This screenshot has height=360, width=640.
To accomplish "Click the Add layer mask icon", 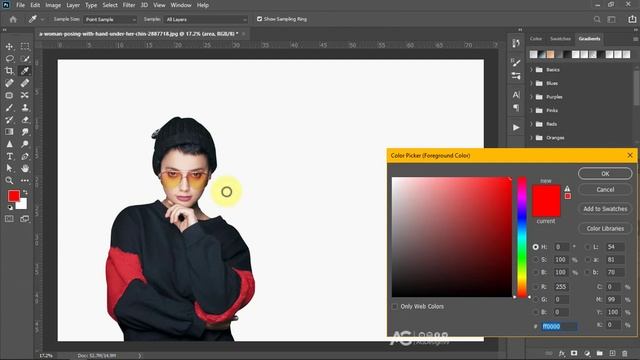I will 574,353.
